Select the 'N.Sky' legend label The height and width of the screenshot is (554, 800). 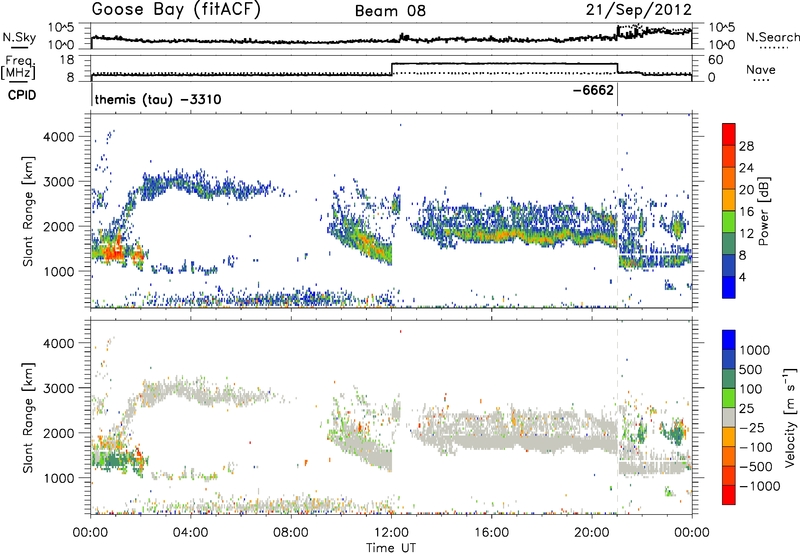tap(19, 37)
